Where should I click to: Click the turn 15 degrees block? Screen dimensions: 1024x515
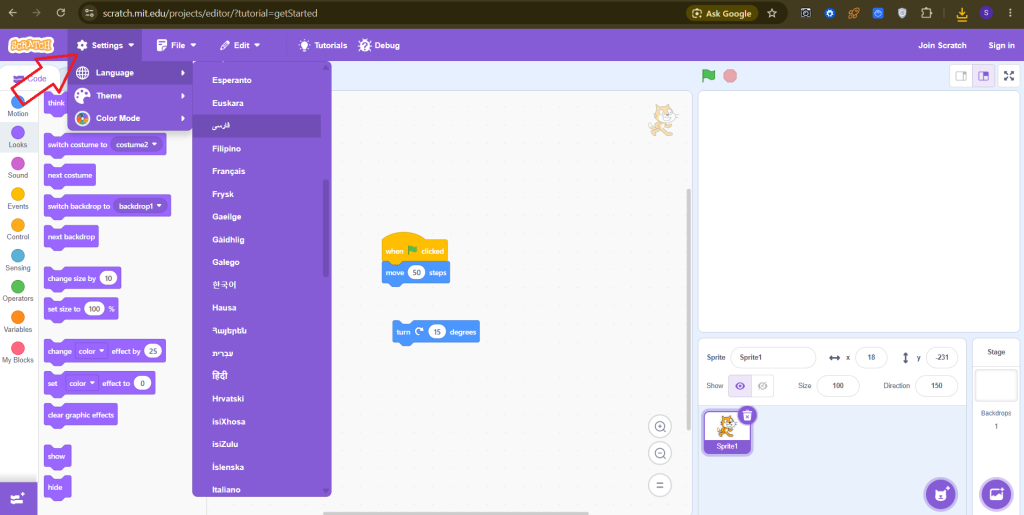coord(436,332)
